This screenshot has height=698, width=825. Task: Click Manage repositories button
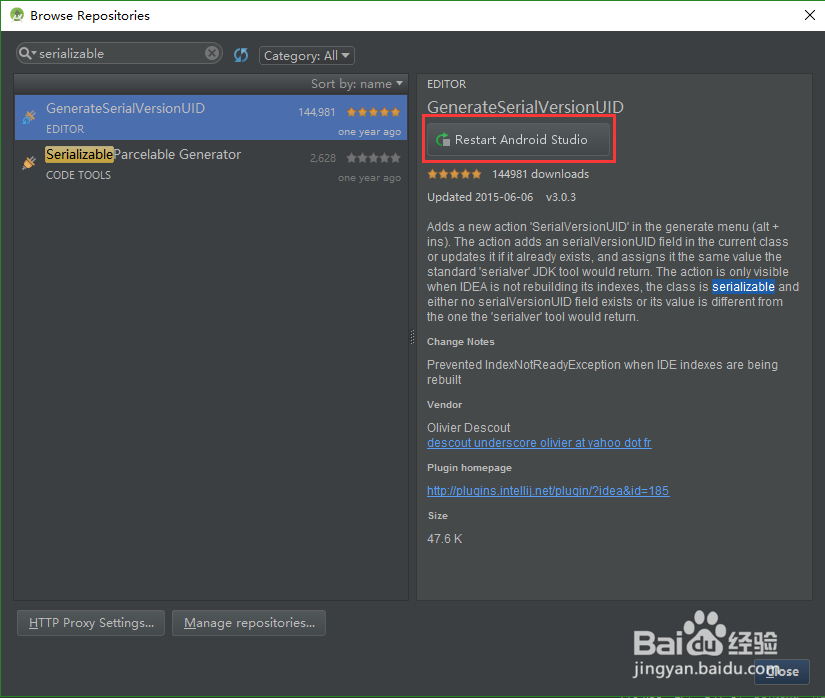[x=249, y=623]
